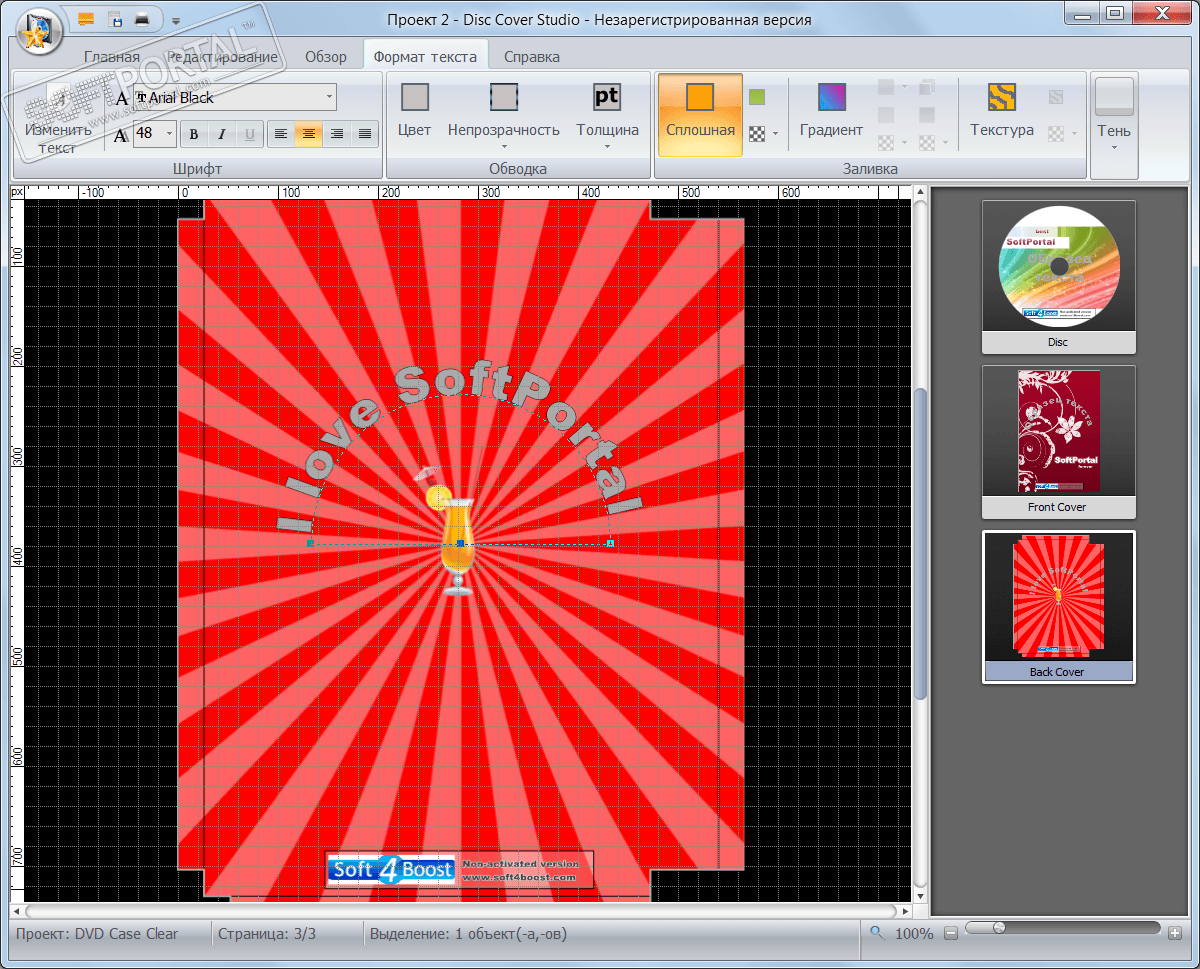1200x969 pixels.
Task: Click the Обводка group label
Action: tap(518, 168)
